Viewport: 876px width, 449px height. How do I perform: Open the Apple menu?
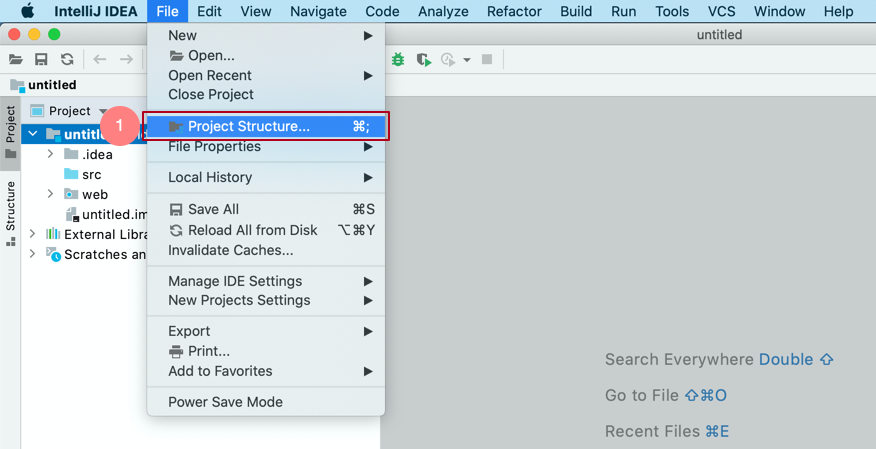tap(27, 11)
